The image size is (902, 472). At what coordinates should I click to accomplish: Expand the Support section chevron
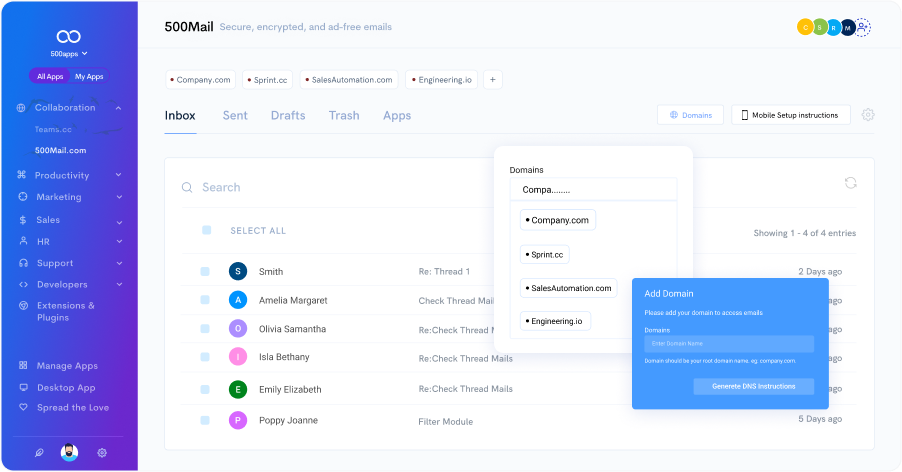pyautogui.click(x=119, y=263)
